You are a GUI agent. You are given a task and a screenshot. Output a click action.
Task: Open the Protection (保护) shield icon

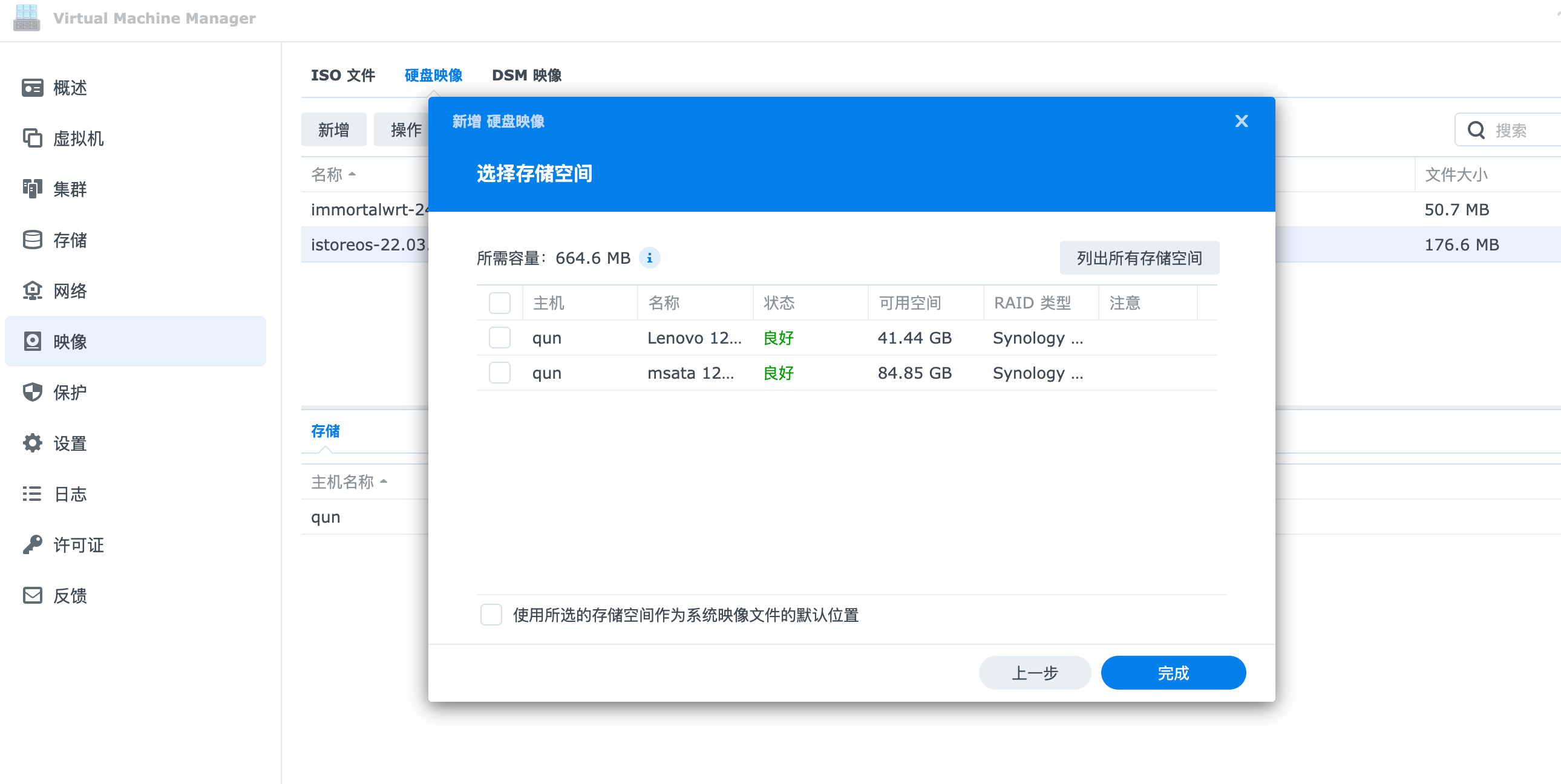point(32,392)
